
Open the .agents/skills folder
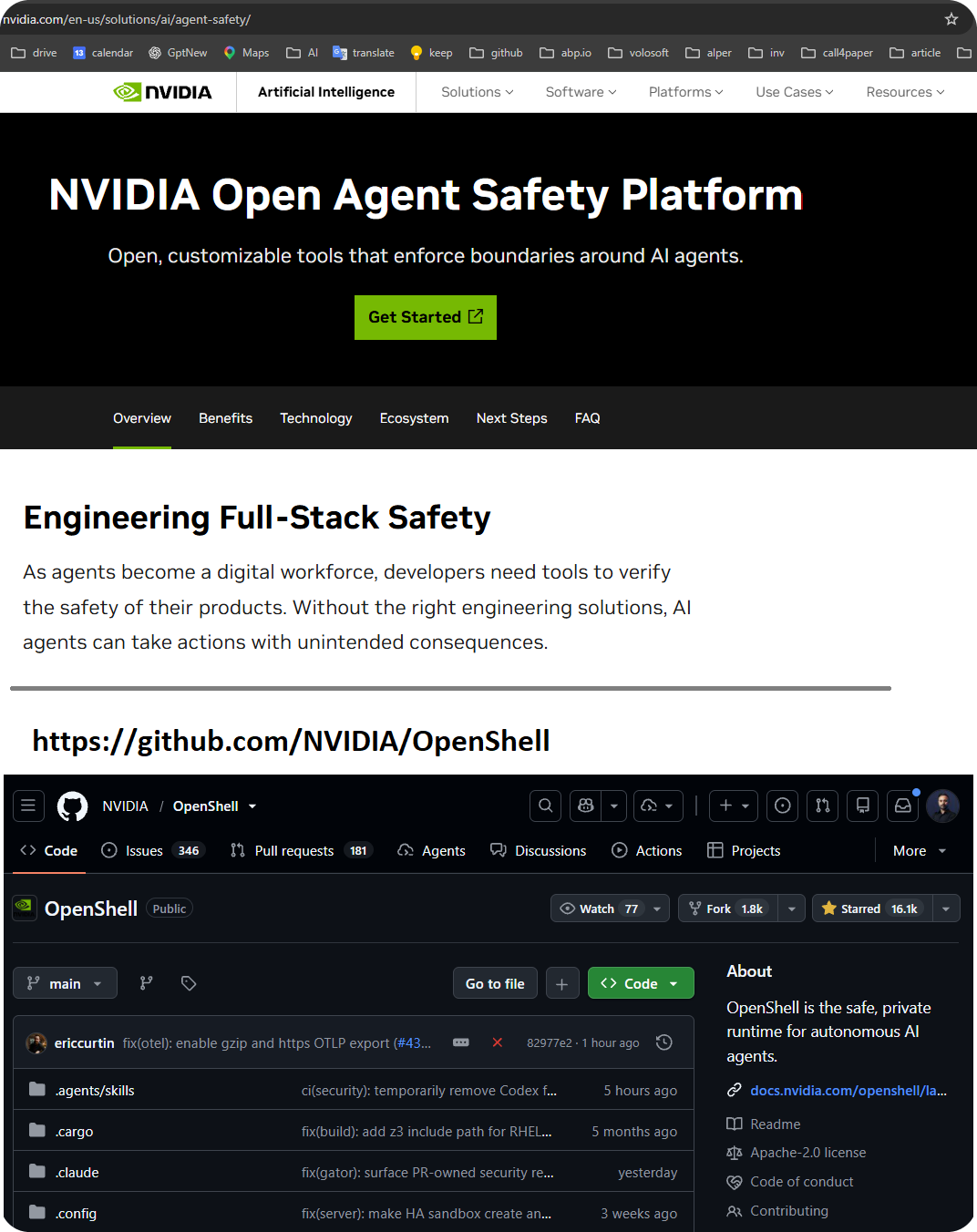[95, 1090]
